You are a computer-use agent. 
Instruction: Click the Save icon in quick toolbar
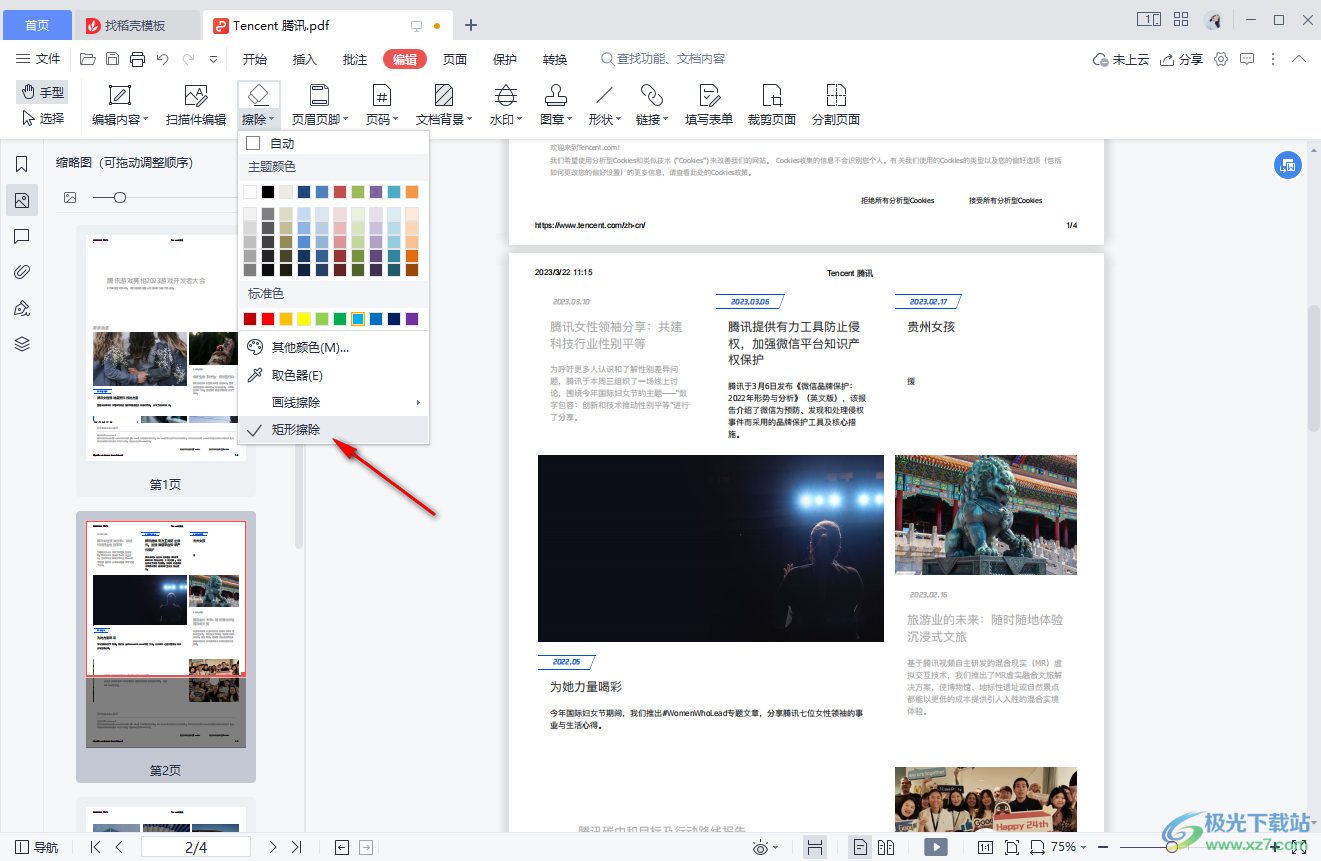[x=113, y=59]
